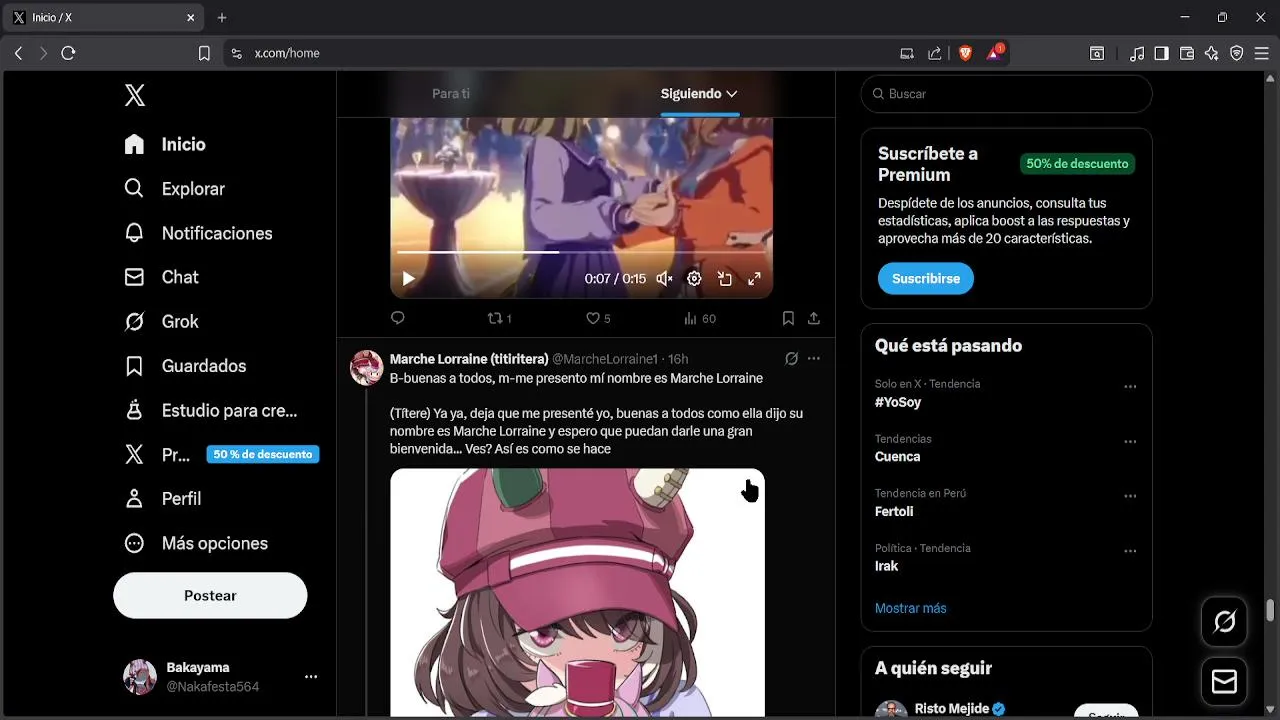Share the video post
The width and height of the screenshot is (1280, 720).
[x=814, y=318]
